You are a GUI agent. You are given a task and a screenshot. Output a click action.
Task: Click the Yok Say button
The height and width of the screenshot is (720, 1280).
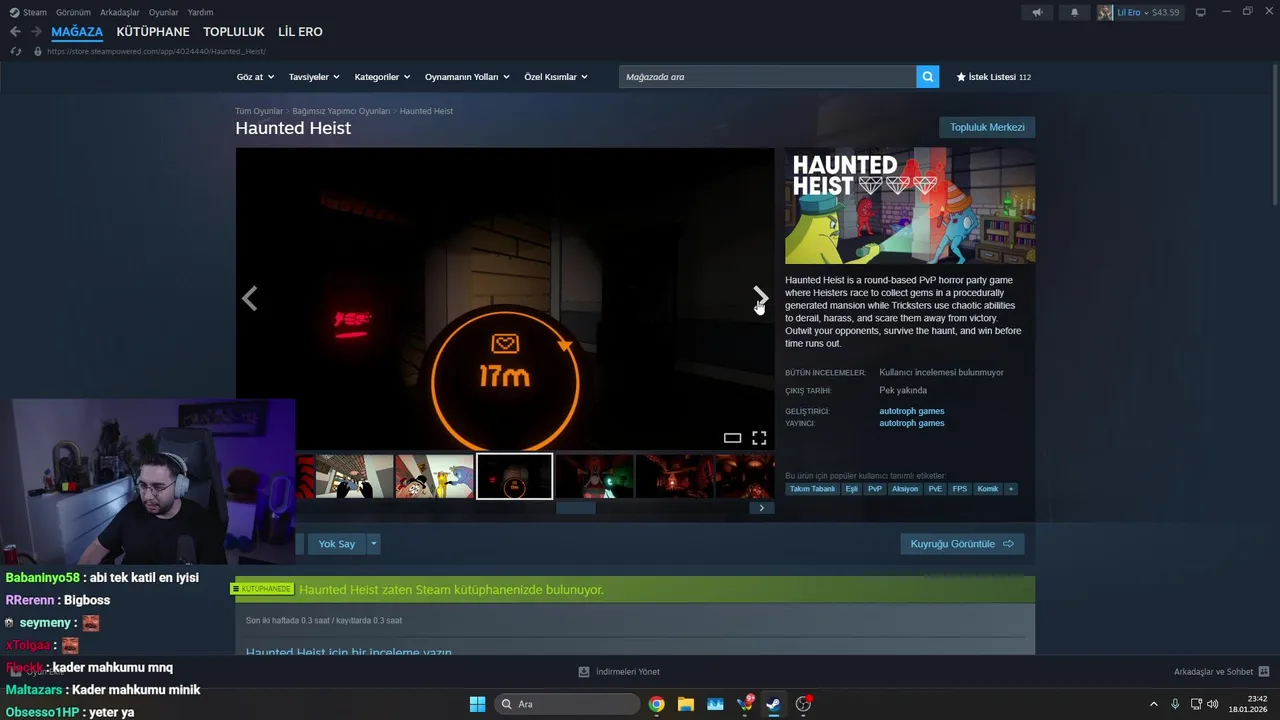pos(337,544)
